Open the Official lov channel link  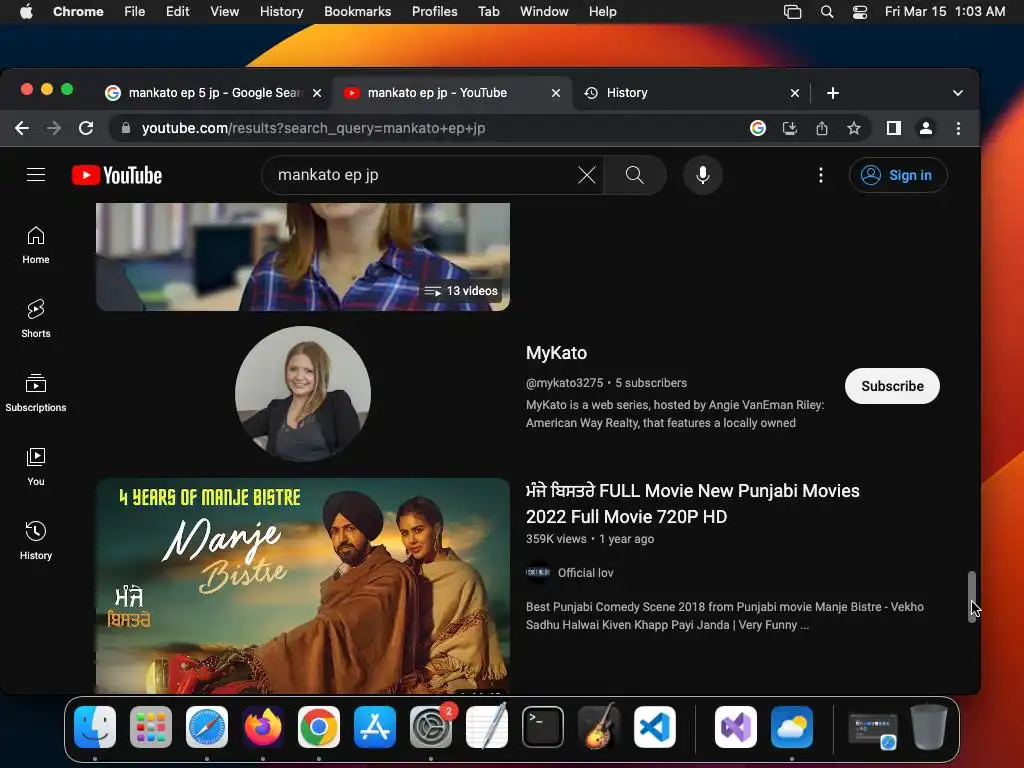[x=585, y=573]
